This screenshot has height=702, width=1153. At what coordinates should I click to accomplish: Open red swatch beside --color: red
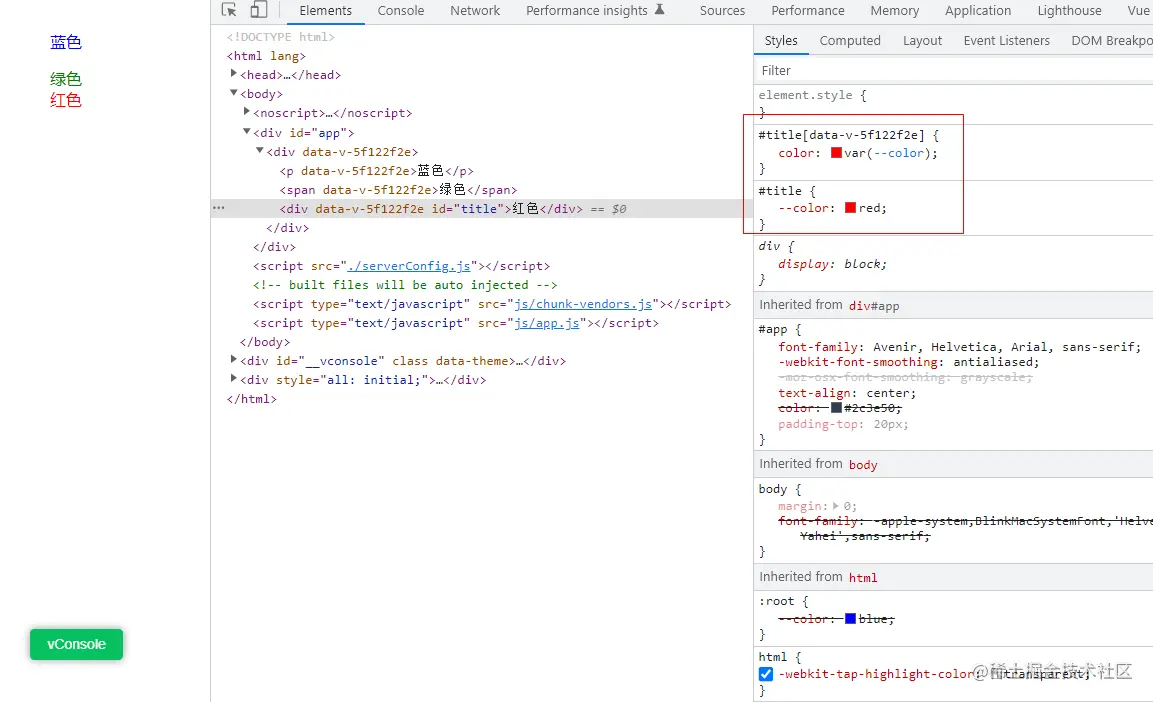tap(850, 208)
